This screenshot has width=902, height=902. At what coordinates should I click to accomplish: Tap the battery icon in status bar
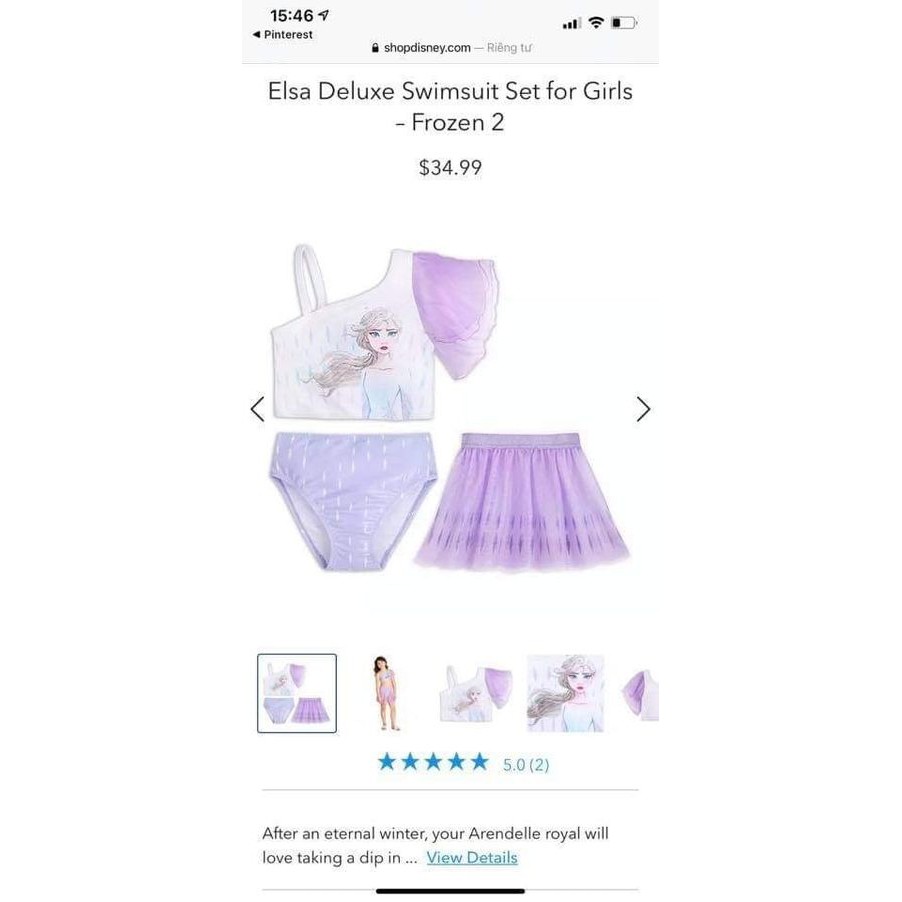coord(625,23)
